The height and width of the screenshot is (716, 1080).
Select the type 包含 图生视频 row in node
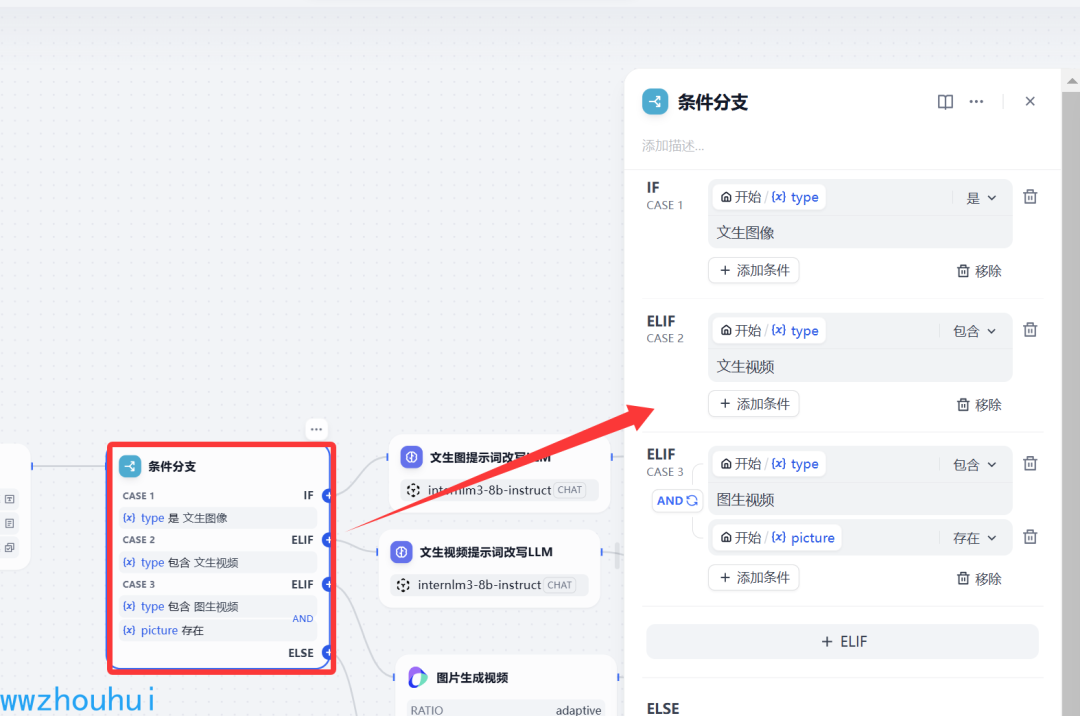[x=218, y=607]
